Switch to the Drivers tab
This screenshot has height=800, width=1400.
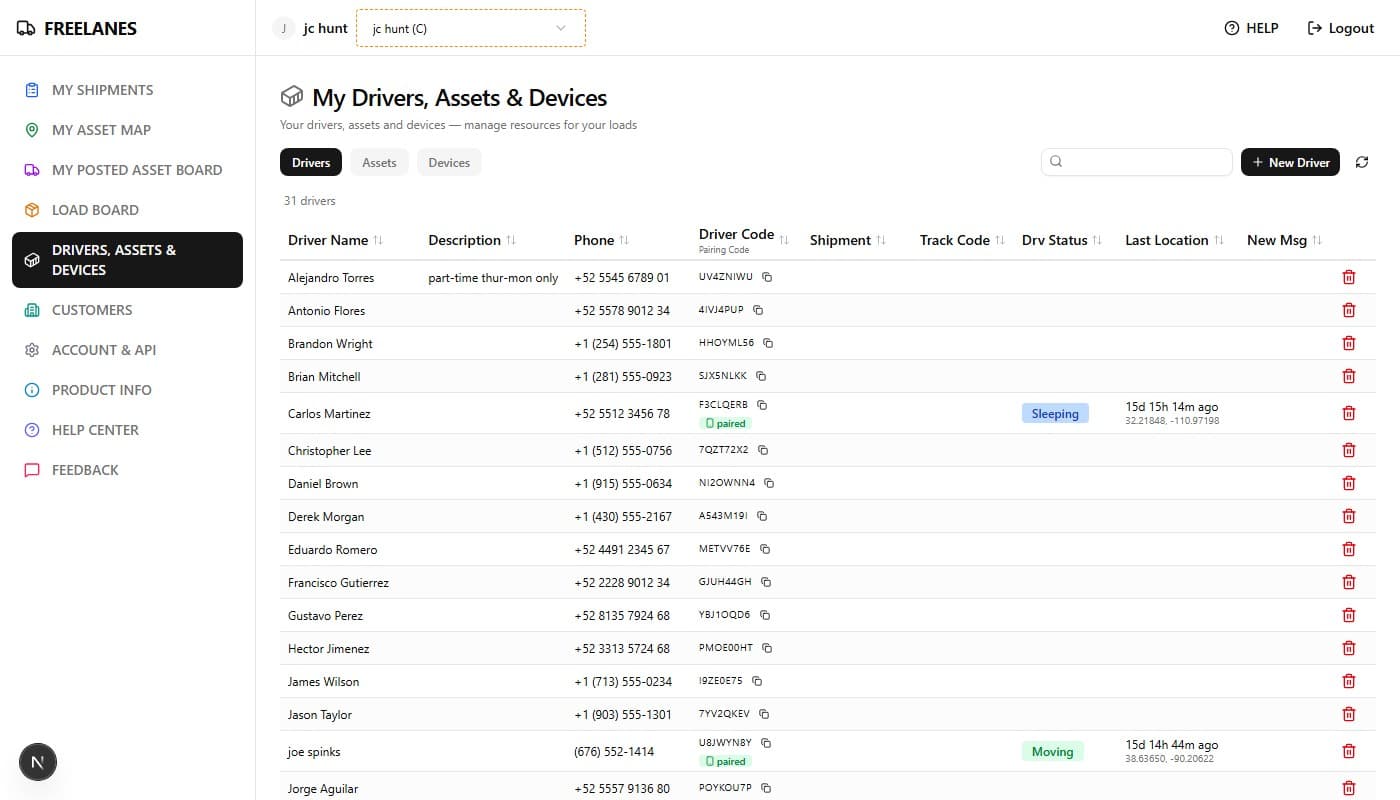pos(311,162)
